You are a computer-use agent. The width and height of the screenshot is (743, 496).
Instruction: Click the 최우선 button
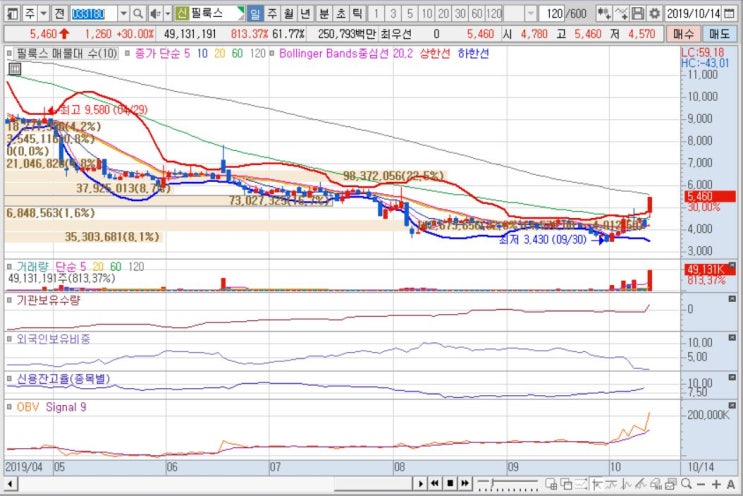(x=396, y=34)
